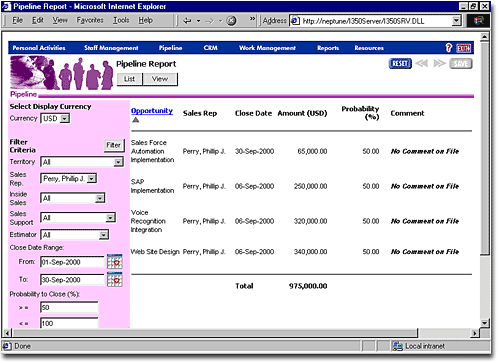This screenshot has height=363, width=500.
Task: Open the Territory dropdown
Action: click(118, 162)
